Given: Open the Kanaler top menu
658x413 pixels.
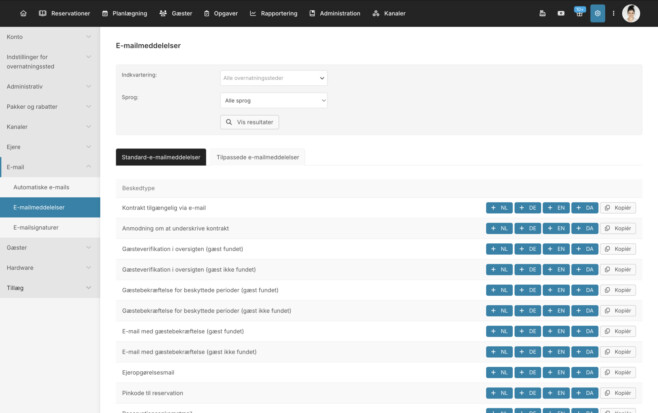Looking at the screenshot, I should pyautogui.click(x=389, y=13).
